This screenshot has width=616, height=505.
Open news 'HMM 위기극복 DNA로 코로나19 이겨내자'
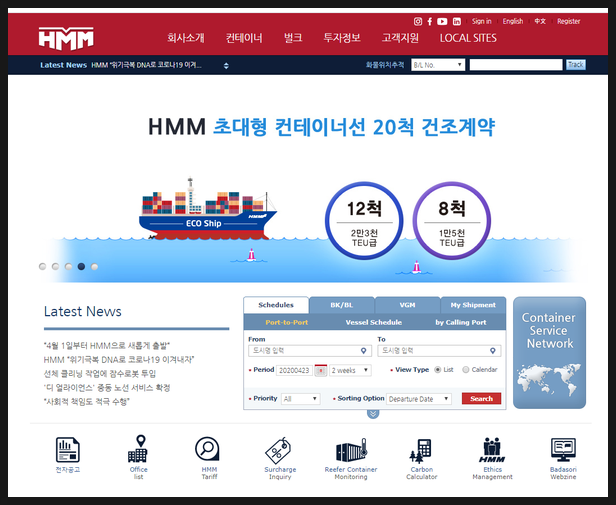pyautogui.click(x=119, y=360)
